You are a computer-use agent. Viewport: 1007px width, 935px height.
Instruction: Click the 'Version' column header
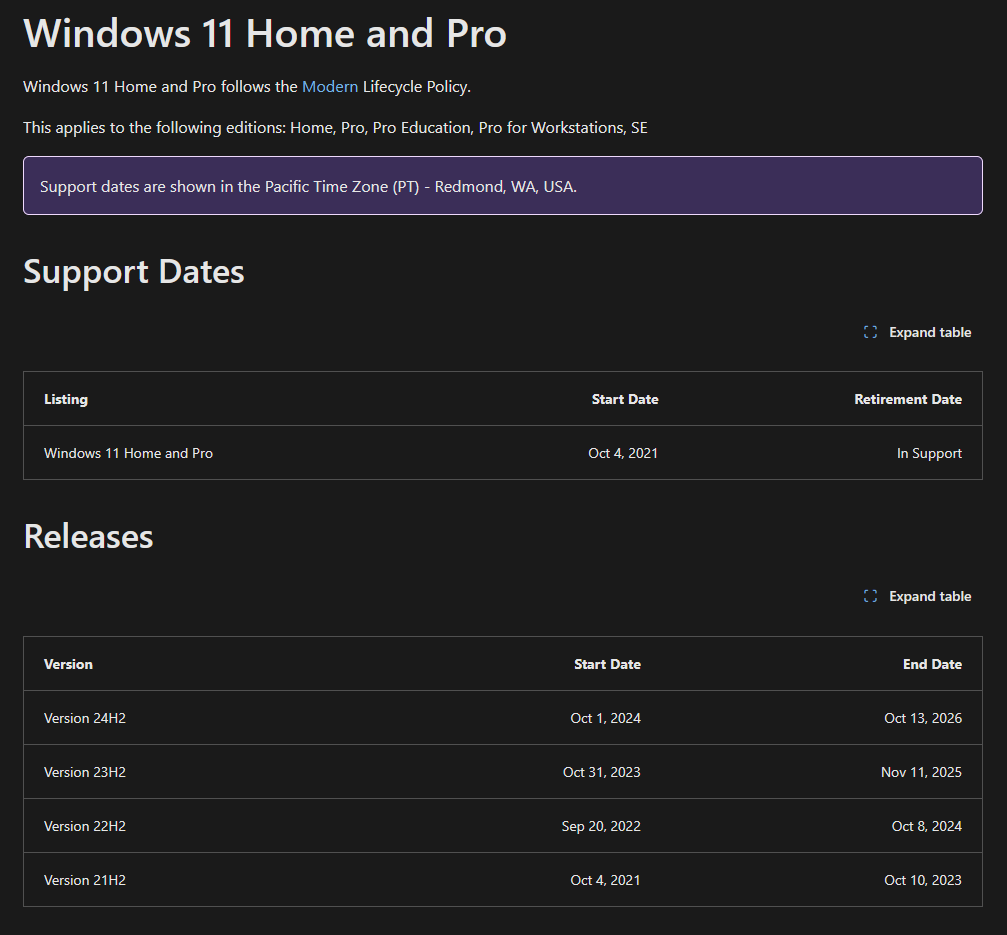coord(68,664)
